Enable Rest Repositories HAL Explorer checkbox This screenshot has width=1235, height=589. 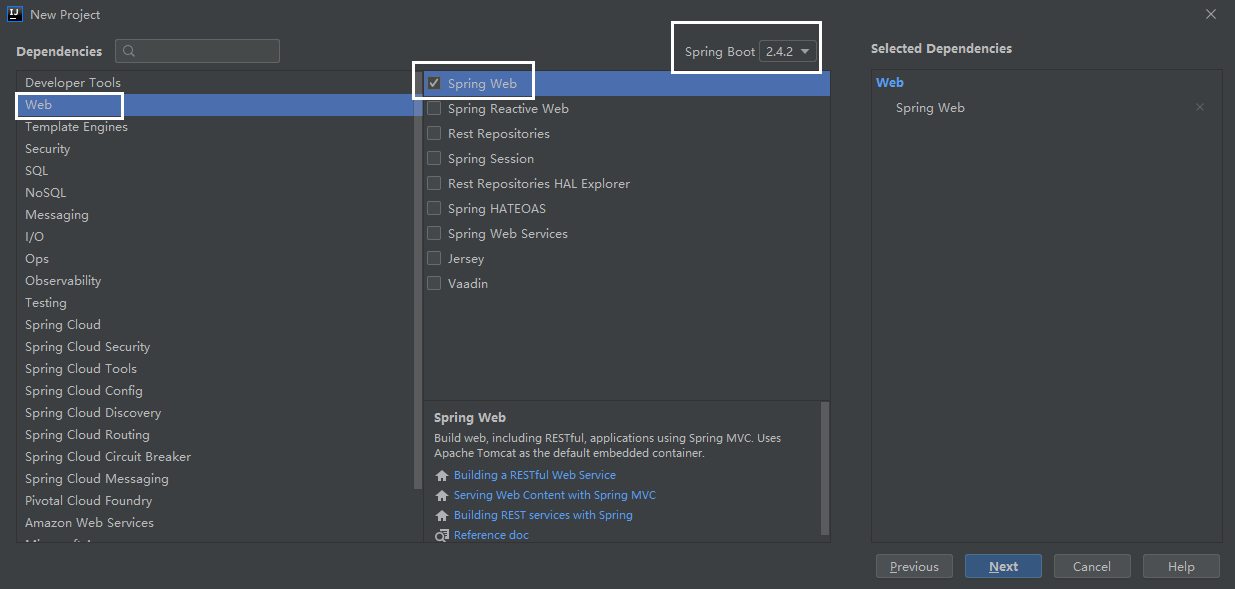point(434,184)
